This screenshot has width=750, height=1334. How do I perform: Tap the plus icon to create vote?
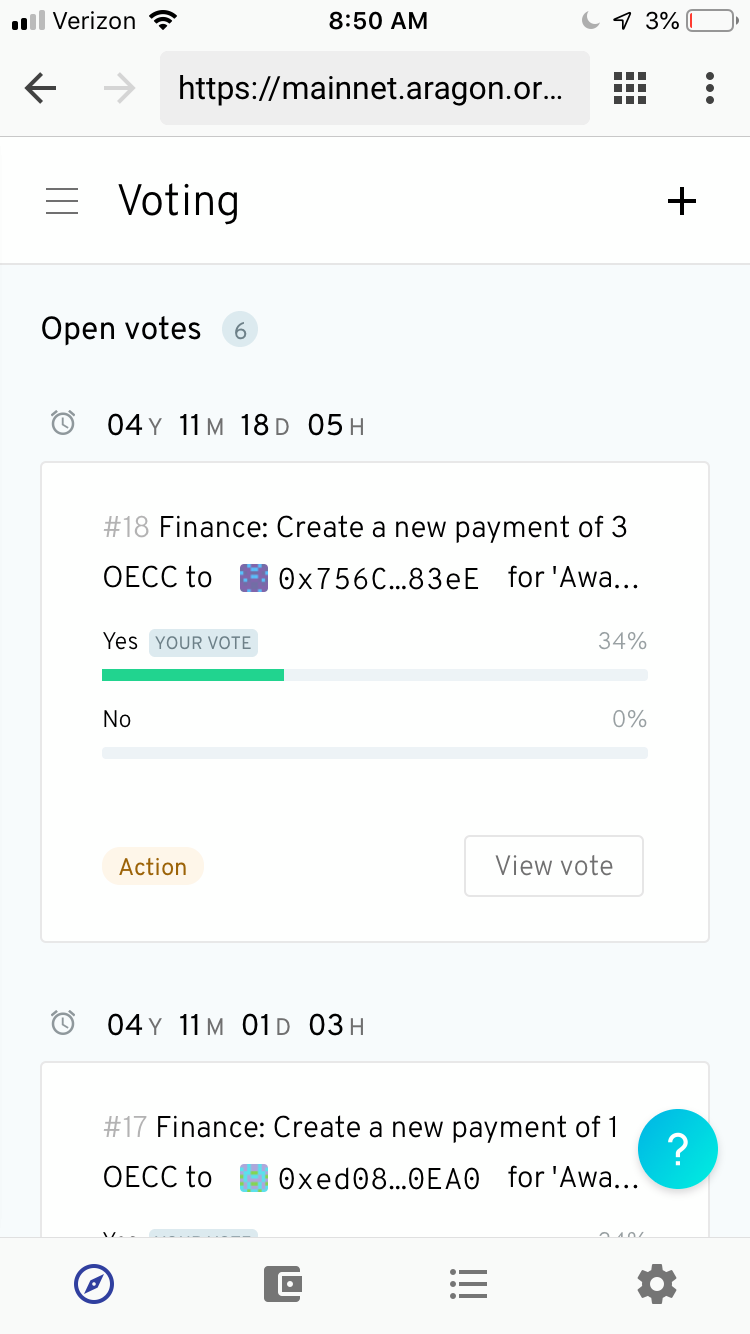coord(681,202)
